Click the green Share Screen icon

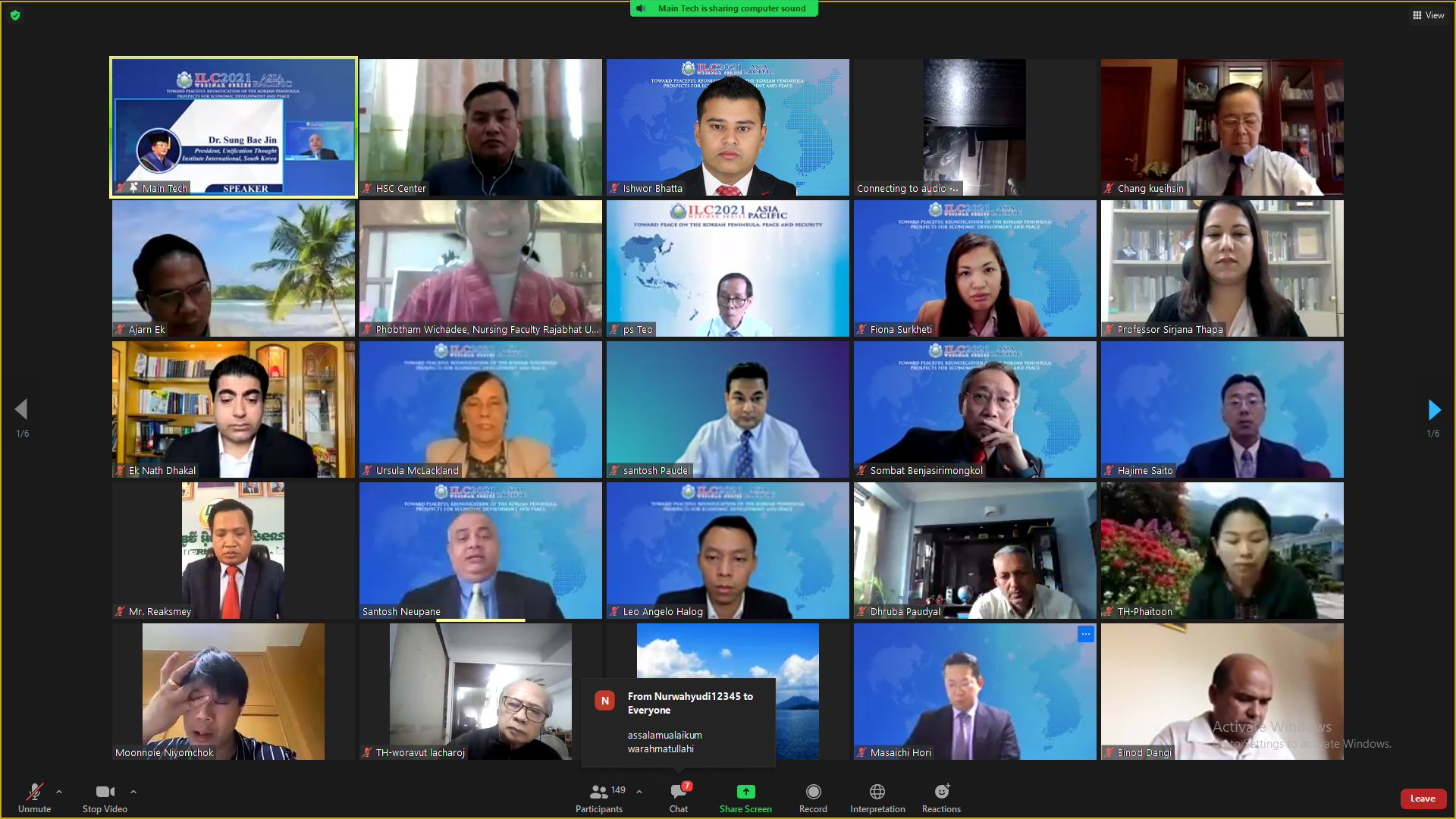[x=745, y=792]
